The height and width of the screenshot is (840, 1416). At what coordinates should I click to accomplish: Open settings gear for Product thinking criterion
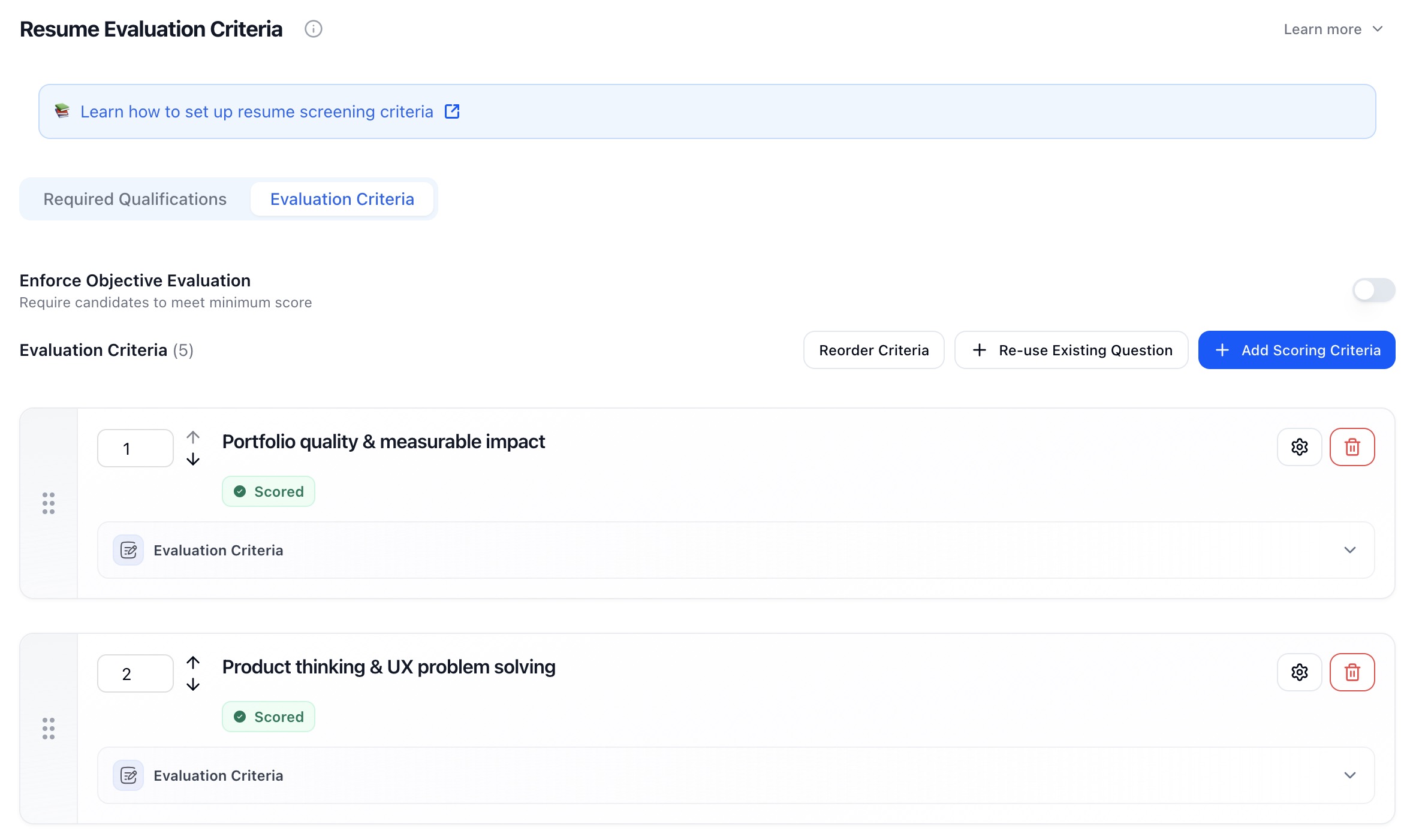click(x=1298, y=672)
